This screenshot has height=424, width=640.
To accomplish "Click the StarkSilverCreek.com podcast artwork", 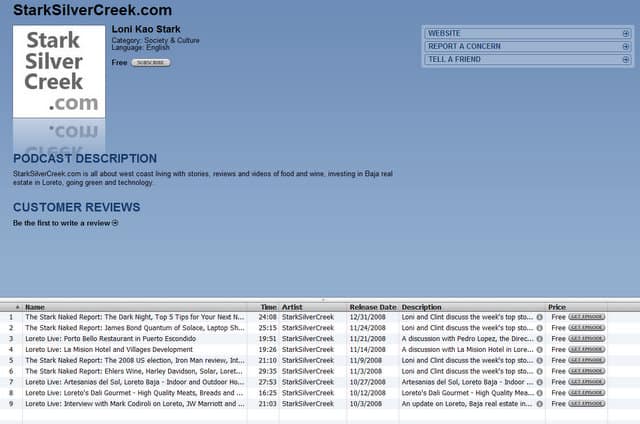I will coord(59,71).
